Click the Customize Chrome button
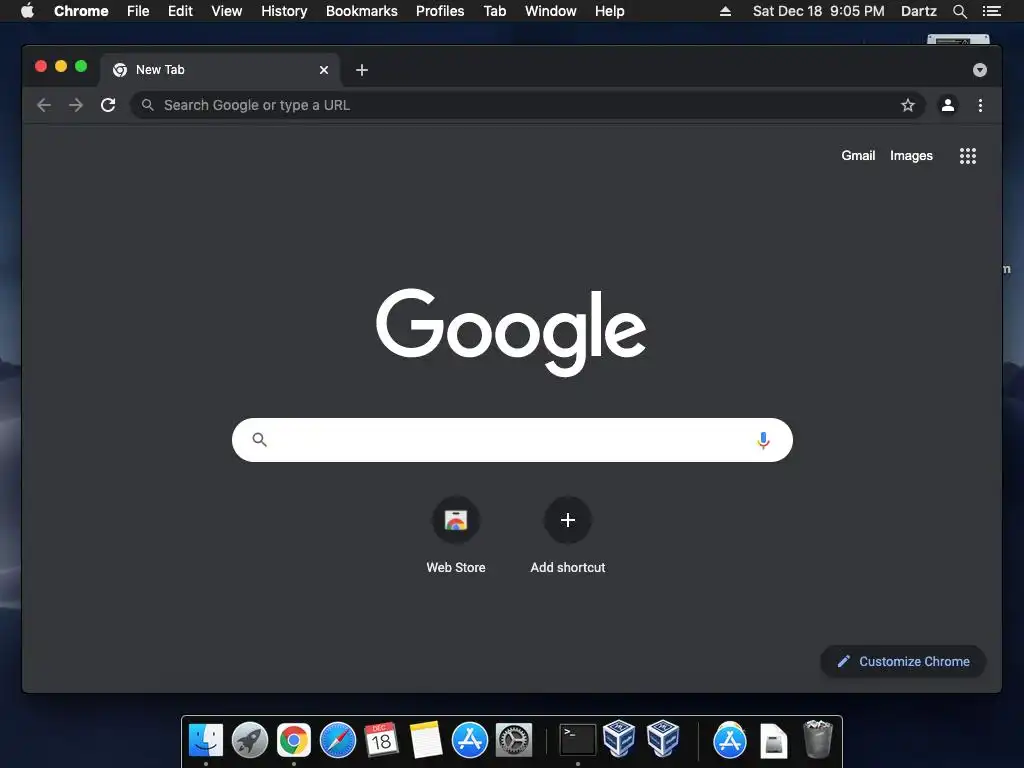Viewport: 1024px width, 768px height. point(903,662)
